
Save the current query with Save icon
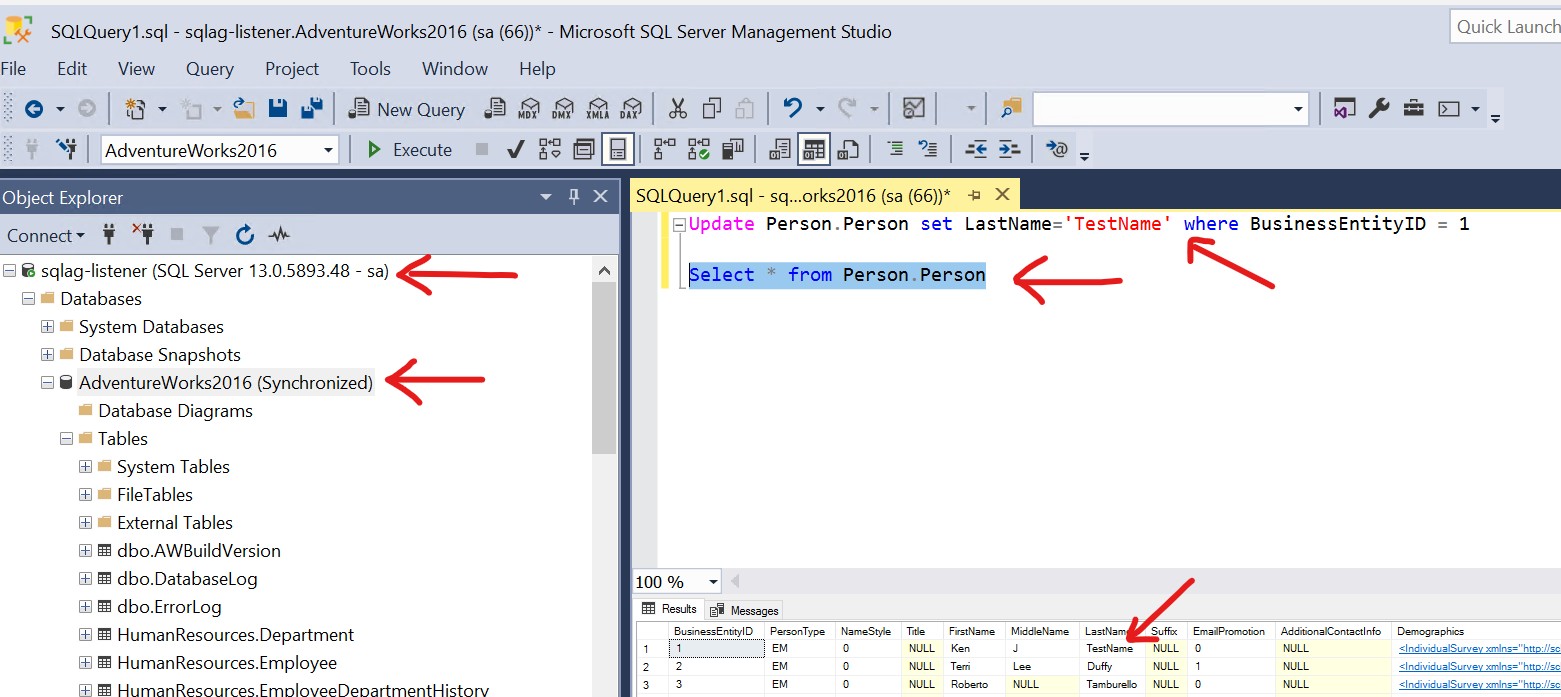[x=278, y=109]
